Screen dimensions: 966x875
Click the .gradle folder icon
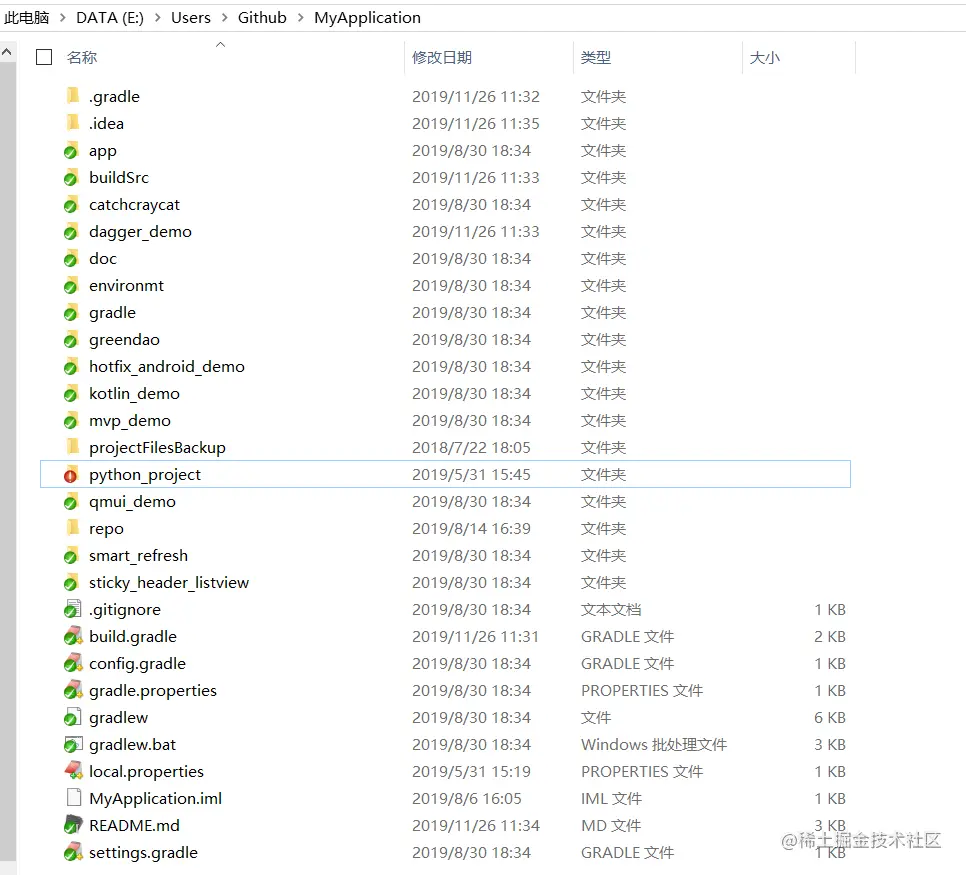click(73, 96)
